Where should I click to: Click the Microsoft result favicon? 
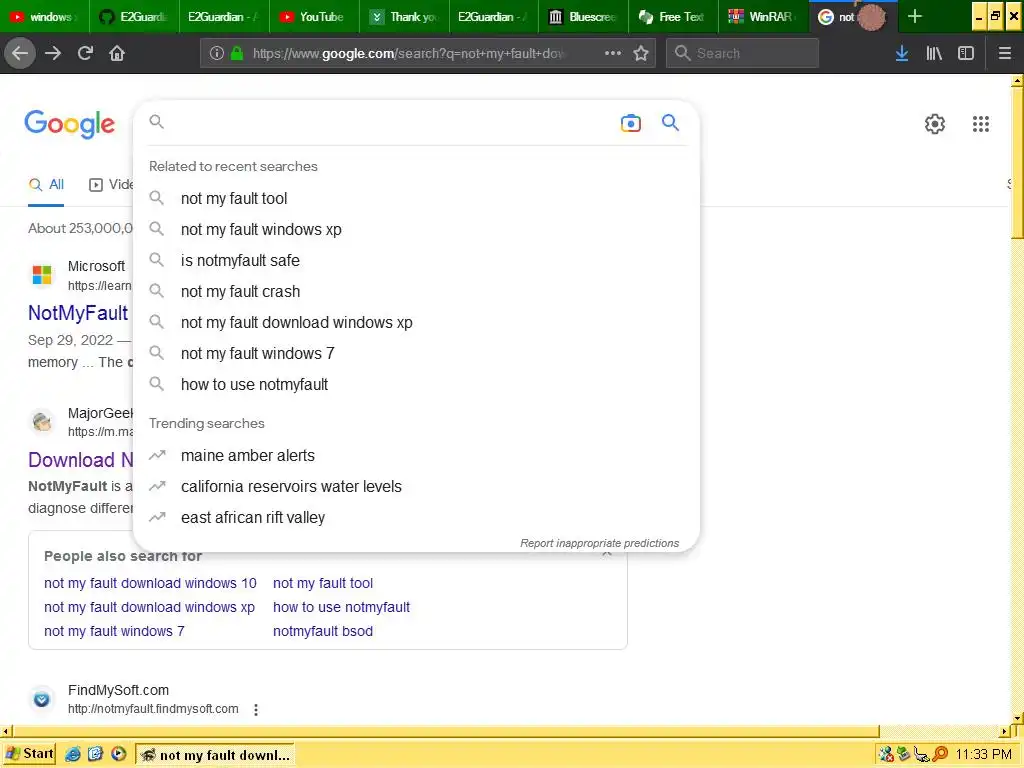(x=42, y=275)
